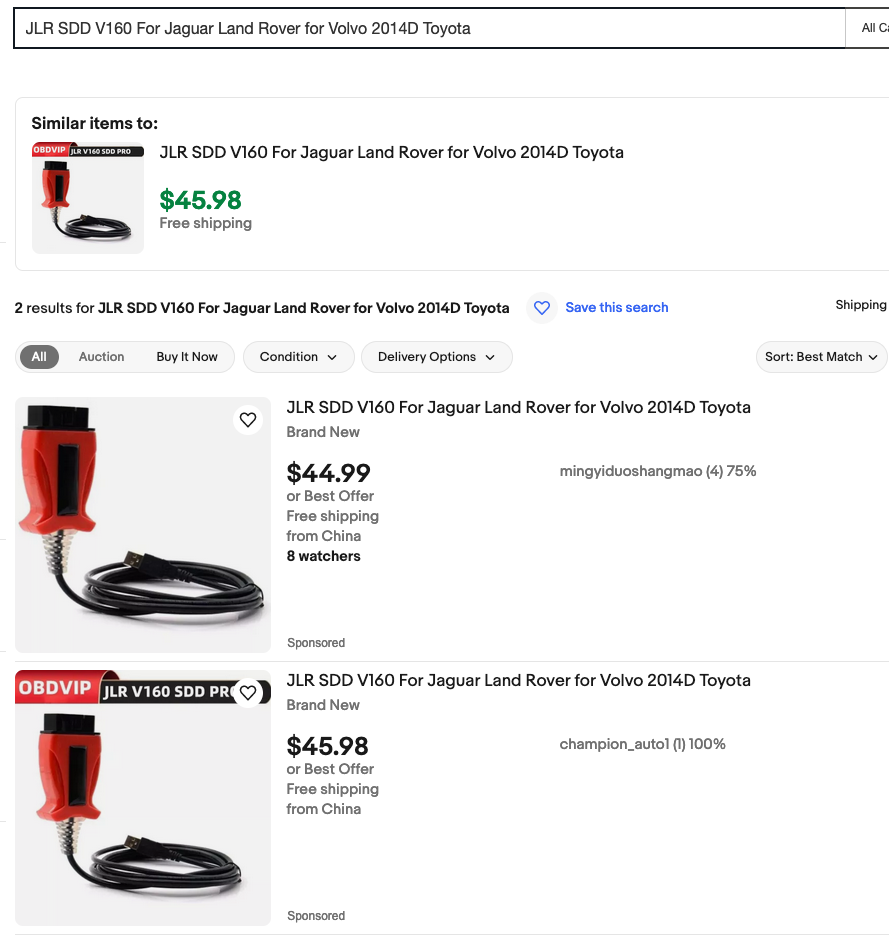Image resolution: width=889 pixels, height=949 pixels.
Task: Filter results by Auction
Action: (102, 357)
